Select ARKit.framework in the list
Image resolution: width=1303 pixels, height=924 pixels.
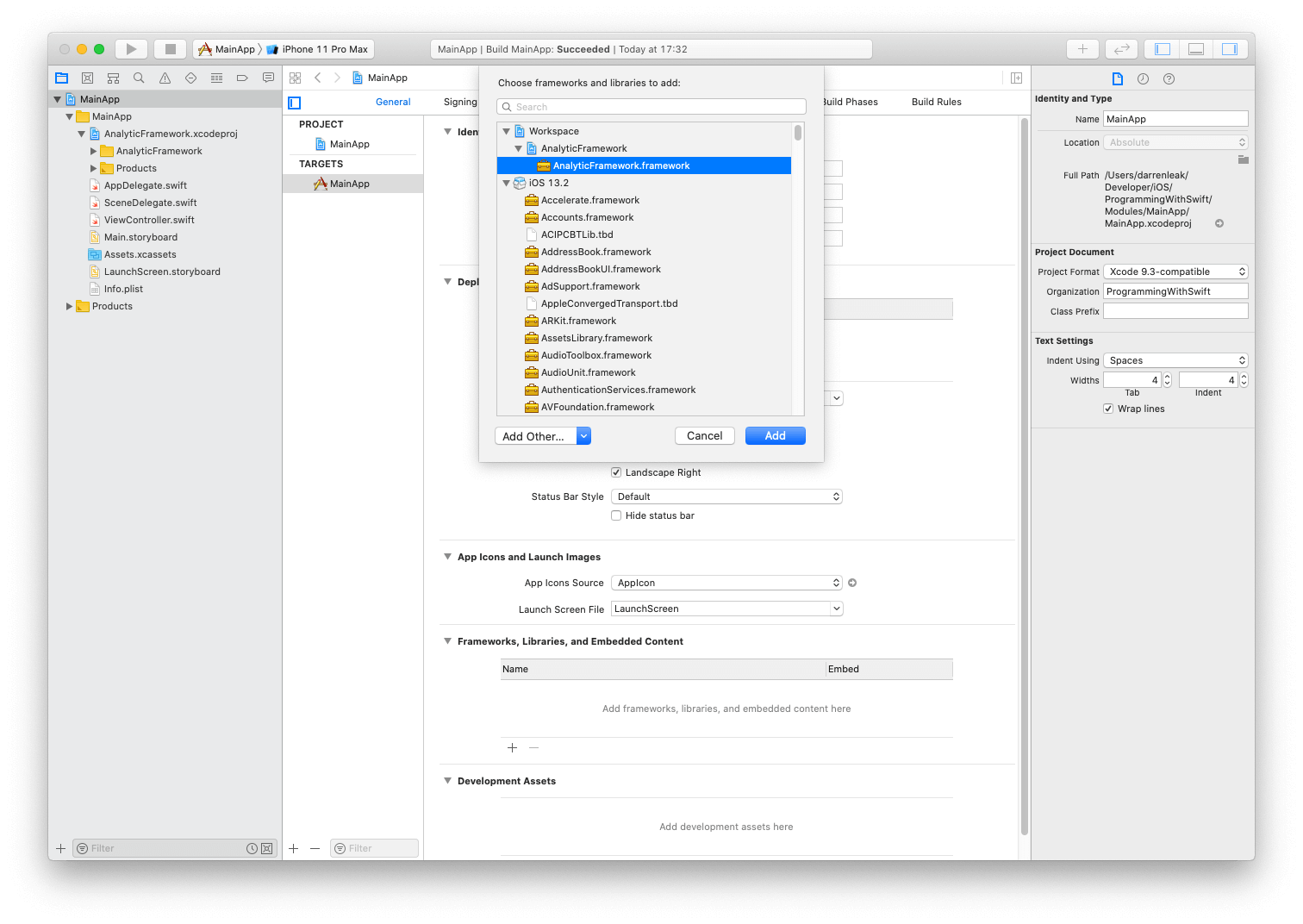(x=644, y=321)
